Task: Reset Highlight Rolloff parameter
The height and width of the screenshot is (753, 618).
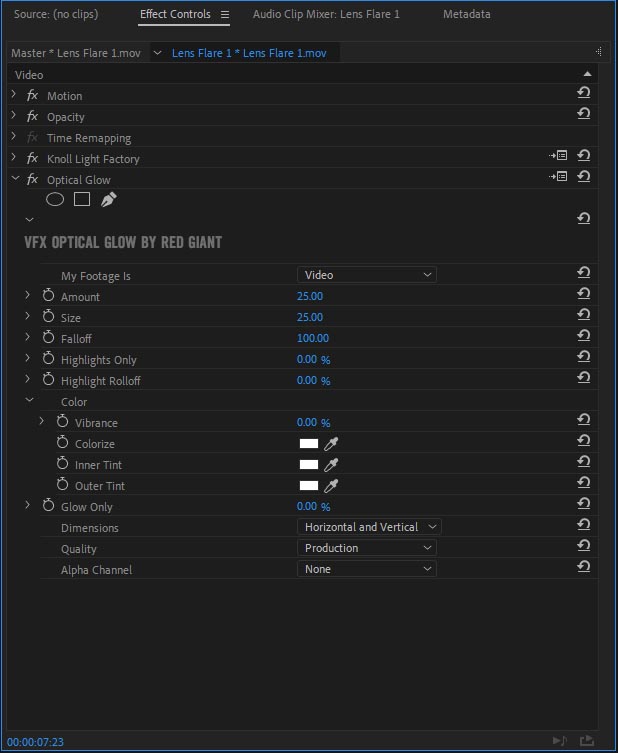Action: click(x=583, y=377)
